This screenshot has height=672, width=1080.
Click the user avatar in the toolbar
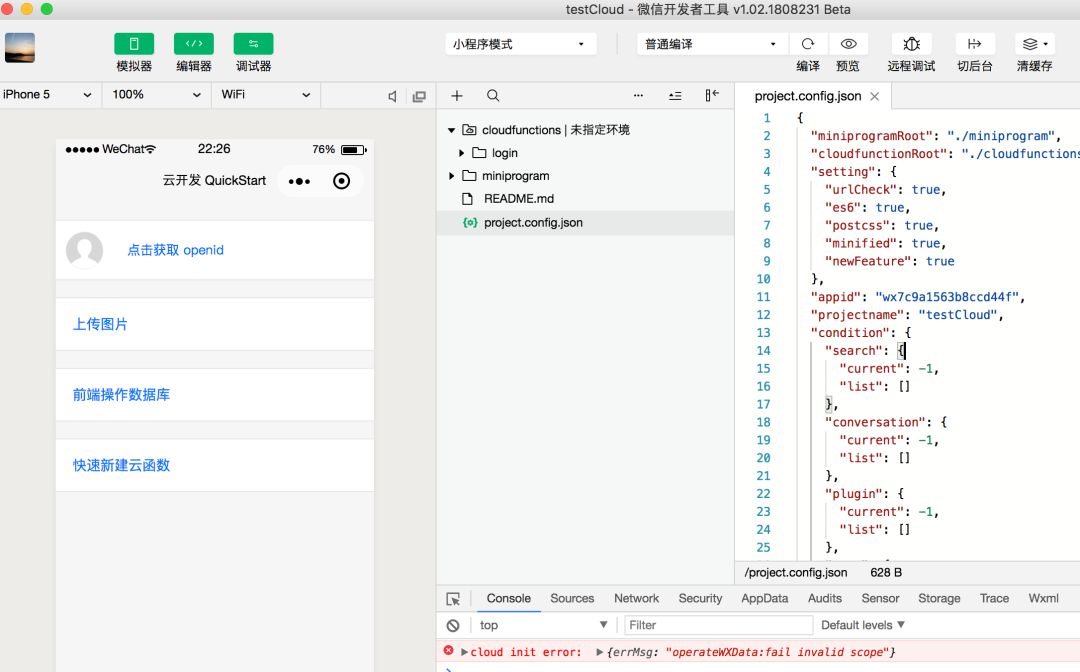(x=20, y=48)
